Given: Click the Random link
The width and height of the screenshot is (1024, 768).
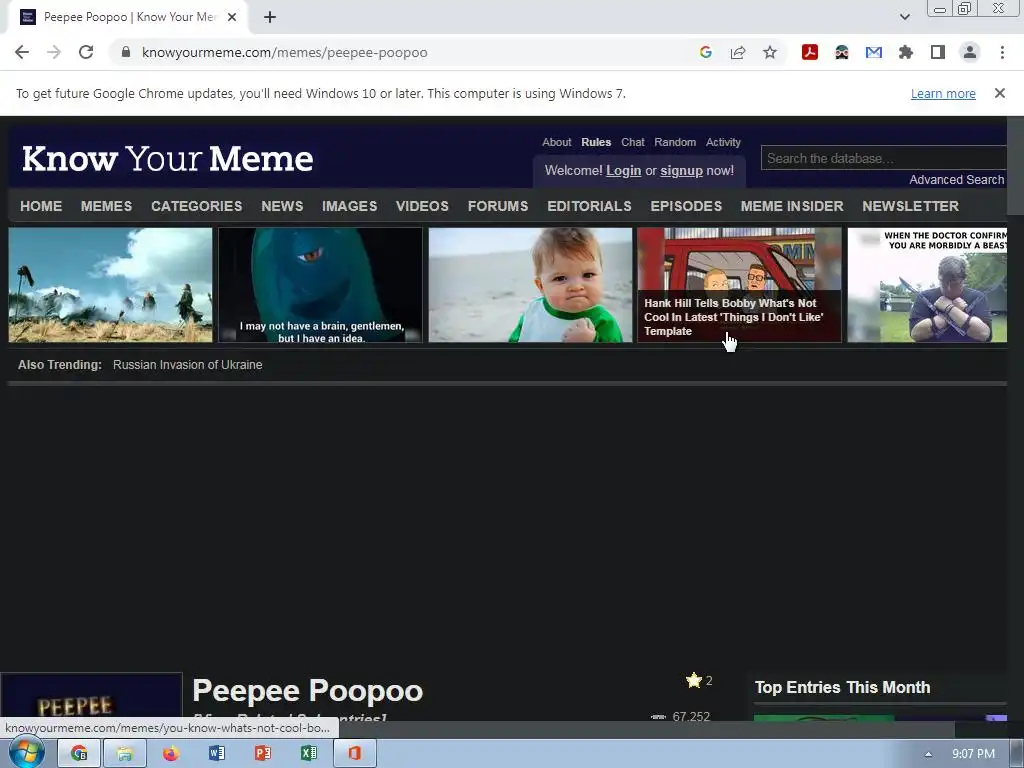Looking at the screenshot, I should click(x=675, y=142).
